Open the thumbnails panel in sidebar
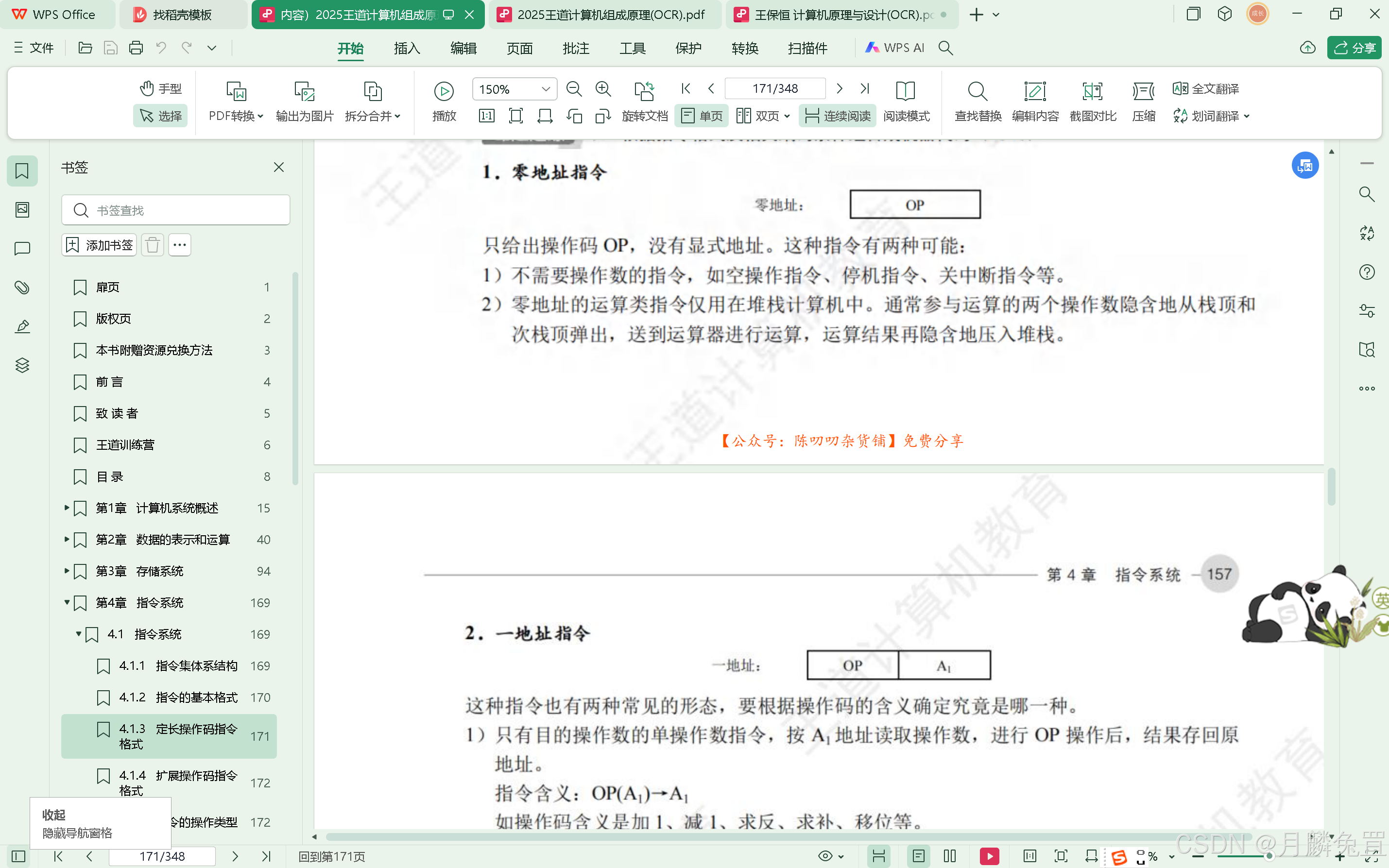Image resolution: width=1389 pixels, height=868 pixels. pos(22,209)
